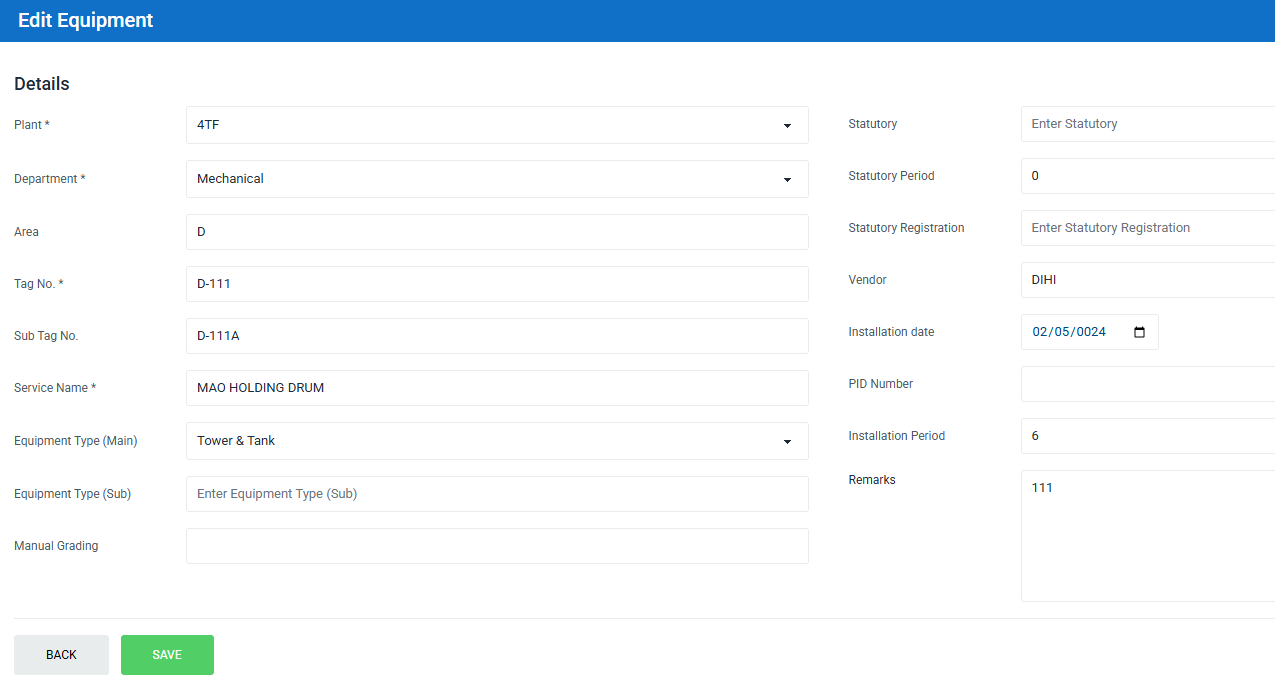Focus the Tag No. field with D-111
This screenshot has height=695, width=1275.
tap(497, 284)
